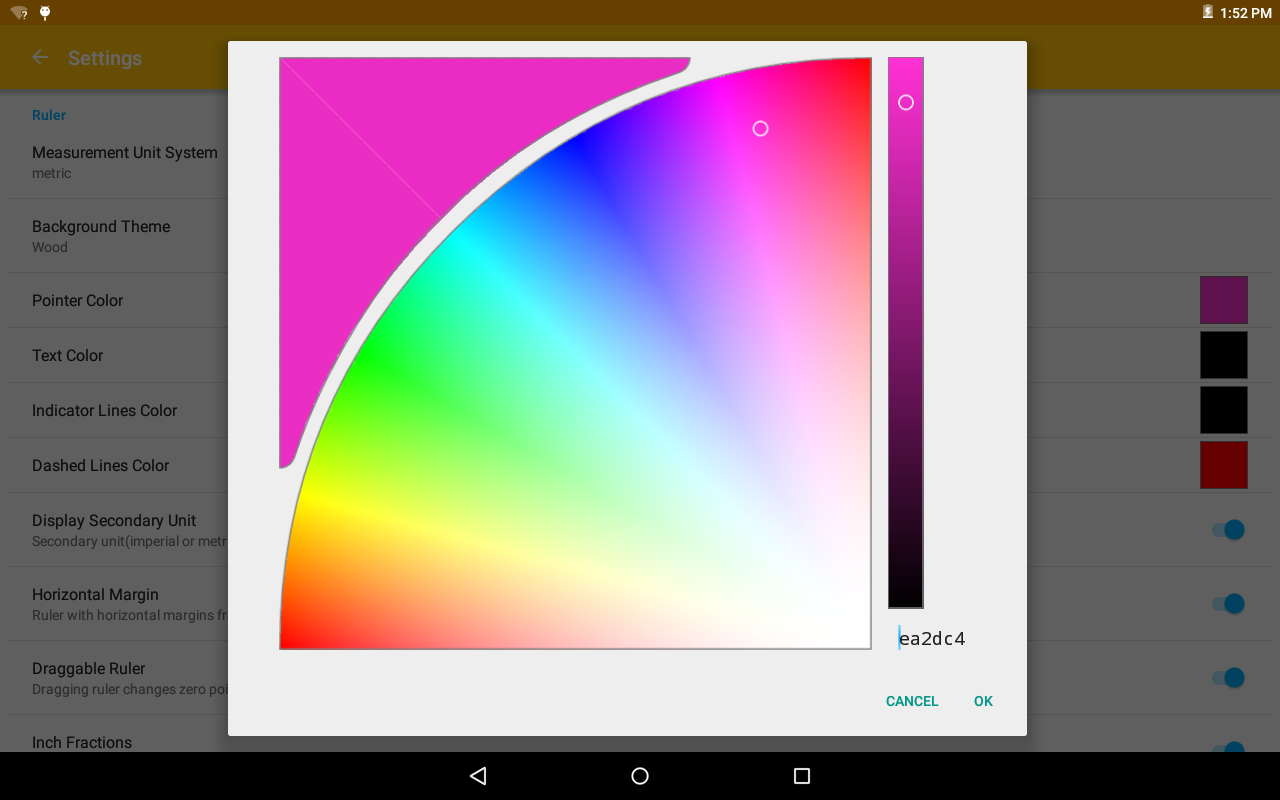Screen dimensions: 1280x800
Task: Select the Ruler section header
Action: [49, 115]
